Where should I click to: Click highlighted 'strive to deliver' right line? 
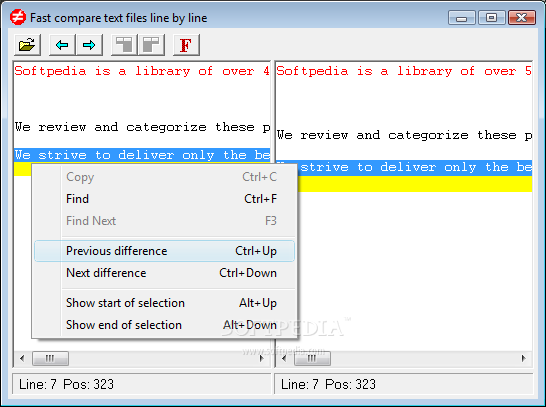[414, 167]
